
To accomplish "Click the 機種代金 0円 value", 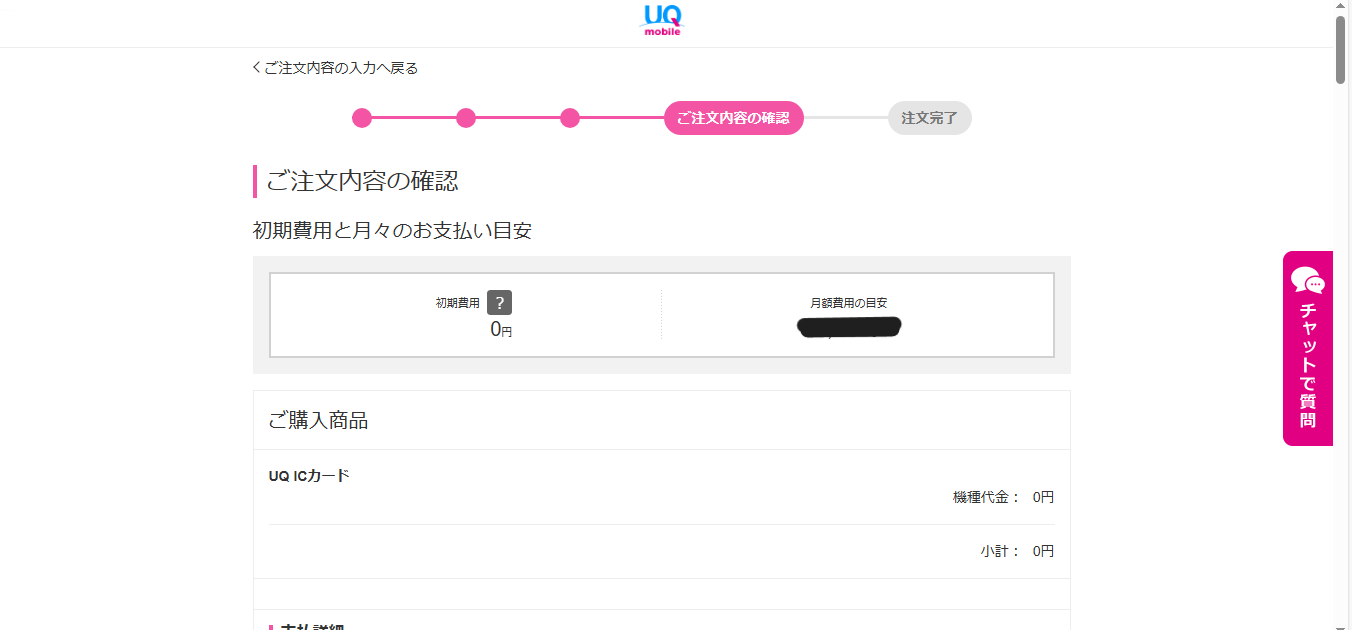I will click(x=1043, y=497).
